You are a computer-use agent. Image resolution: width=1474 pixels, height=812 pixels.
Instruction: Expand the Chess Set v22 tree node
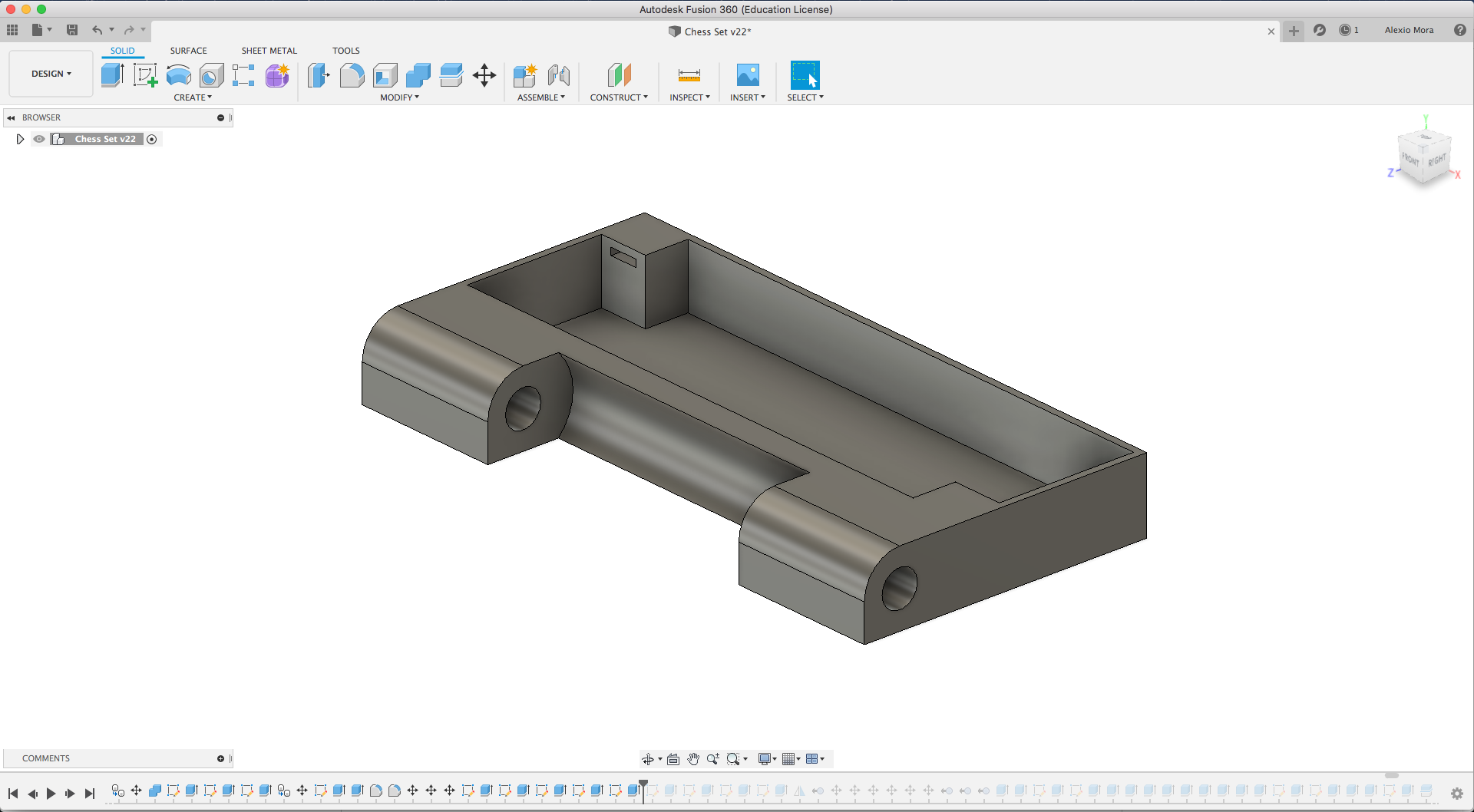(20, 139)
